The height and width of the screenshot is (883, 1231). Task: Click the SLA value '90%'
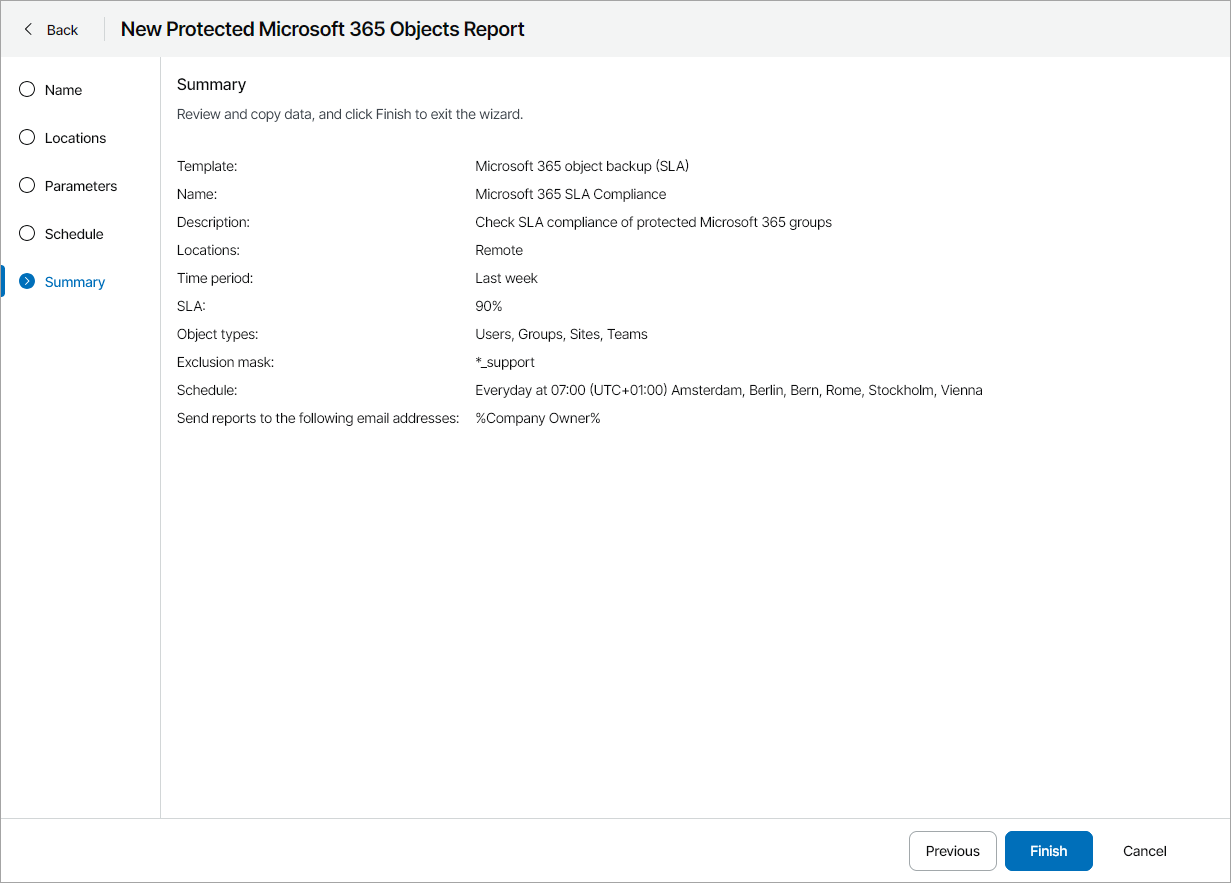point(489,306)
